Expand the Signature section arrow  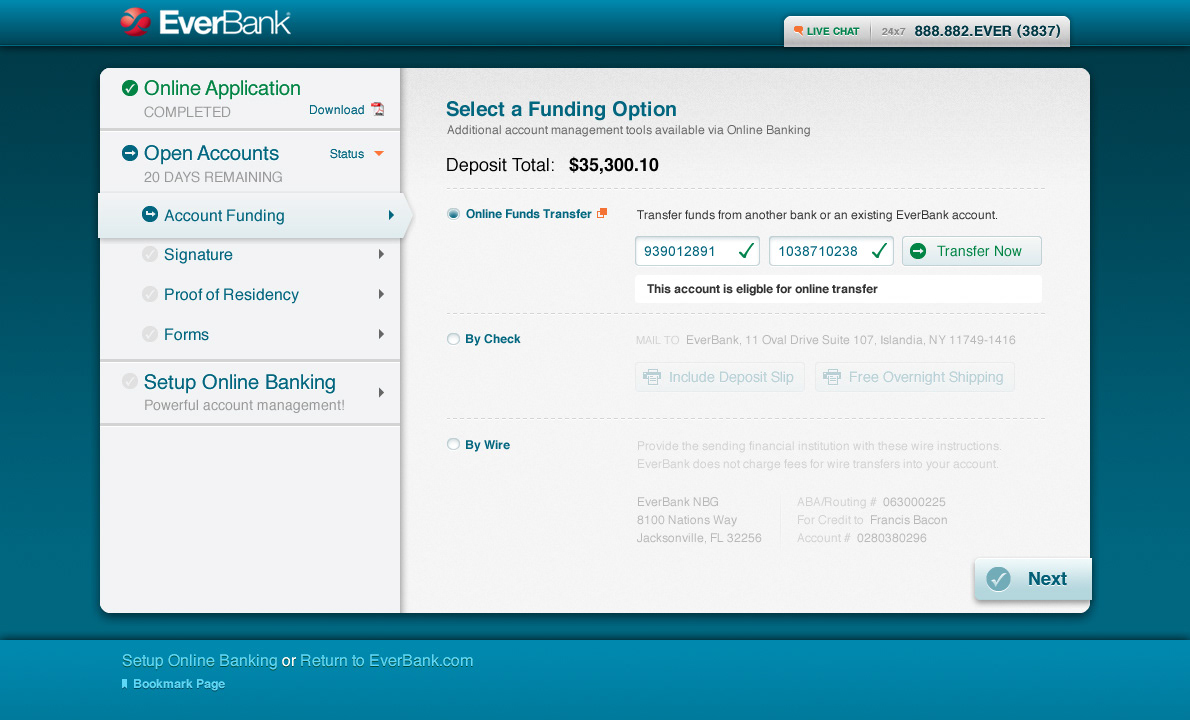point(381,254)
